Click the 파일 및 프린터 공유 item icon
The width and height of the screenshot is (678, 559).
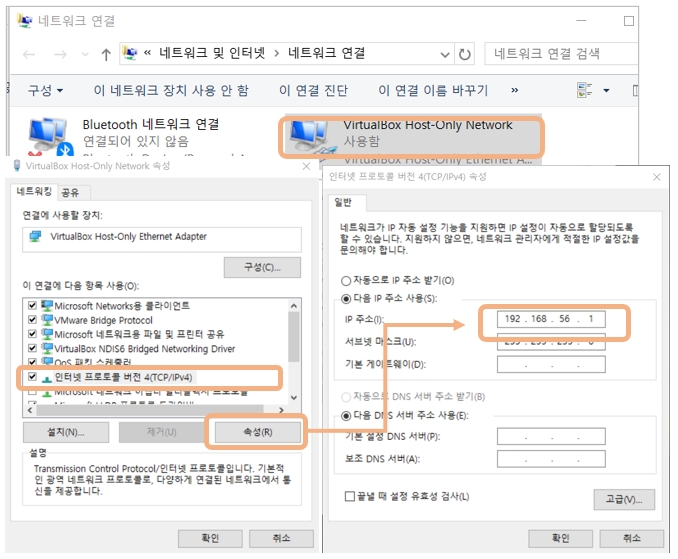(47, 334)
